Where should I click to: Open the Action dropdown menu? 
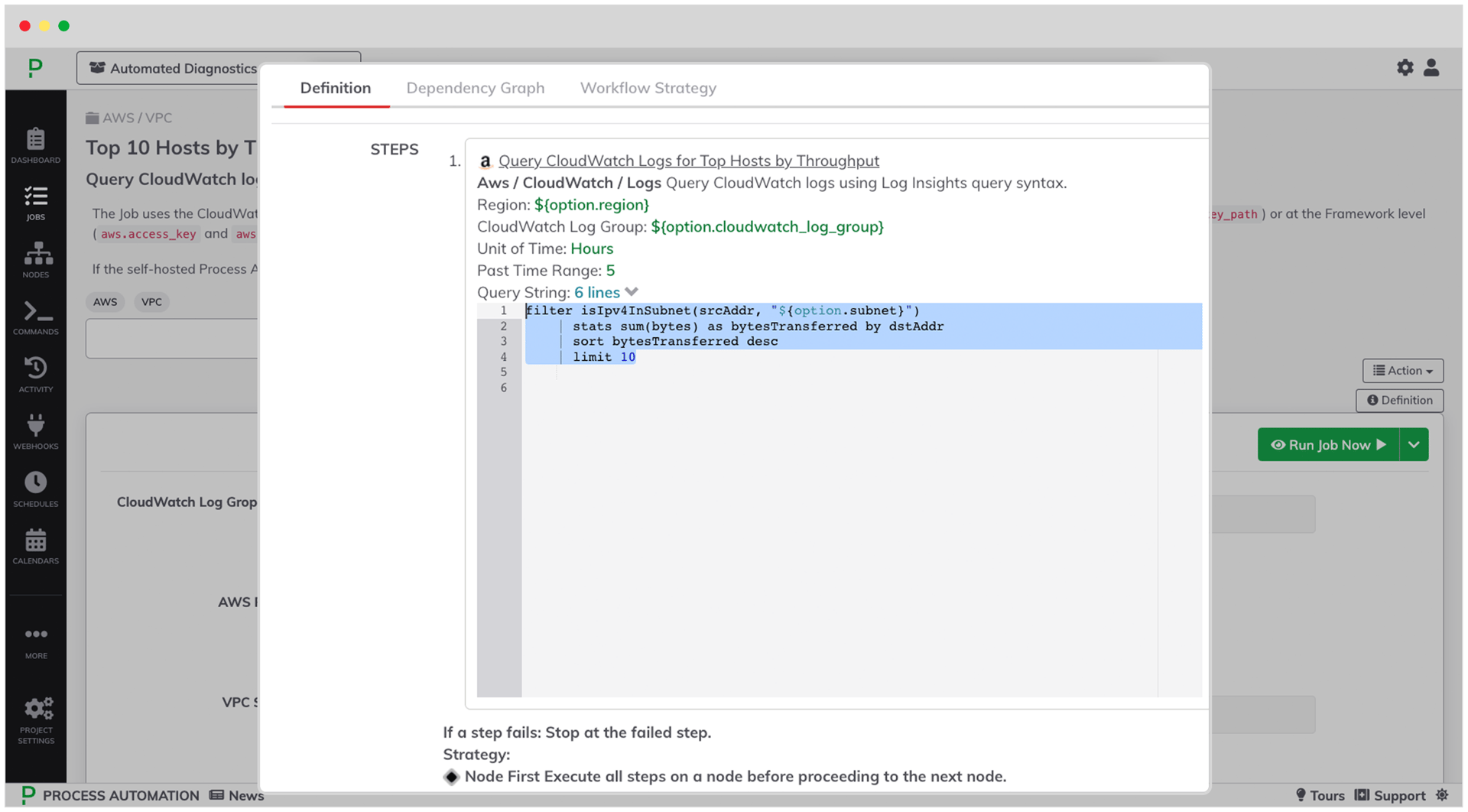1402,371
